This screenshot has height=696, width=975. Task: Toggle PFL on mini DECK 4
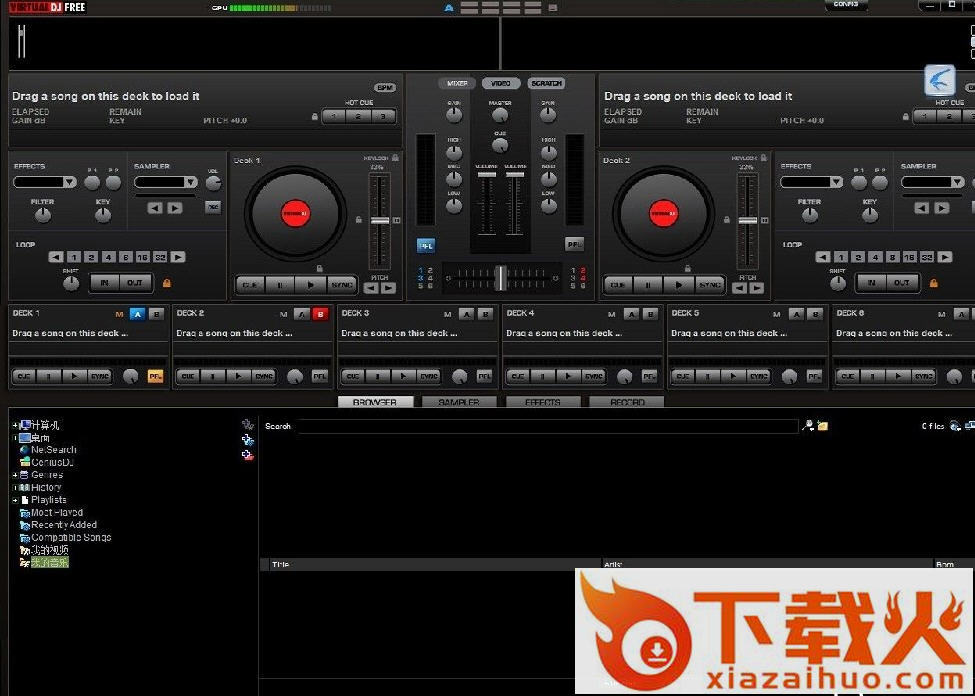649,376
